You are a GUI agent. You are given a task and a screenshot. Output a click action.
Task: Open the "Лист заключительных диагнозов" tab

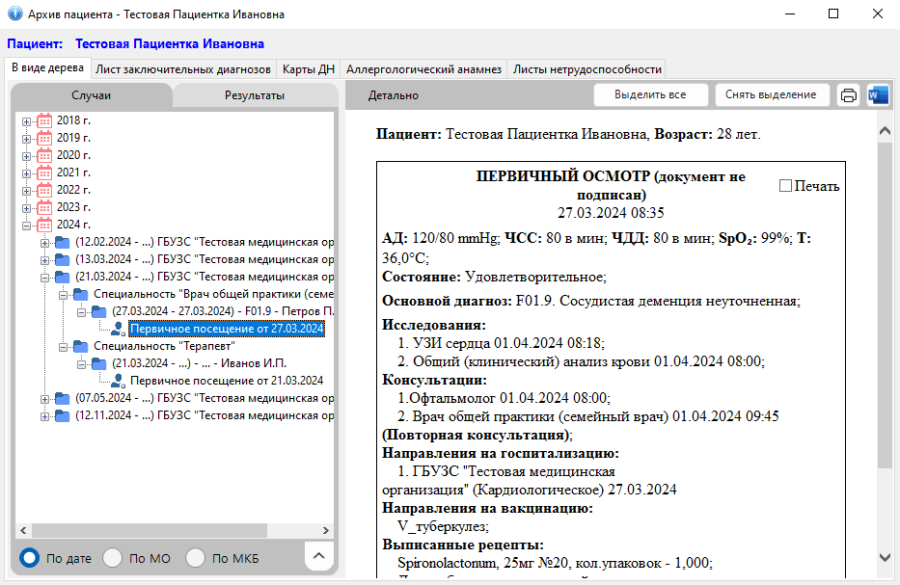(183, 69)
